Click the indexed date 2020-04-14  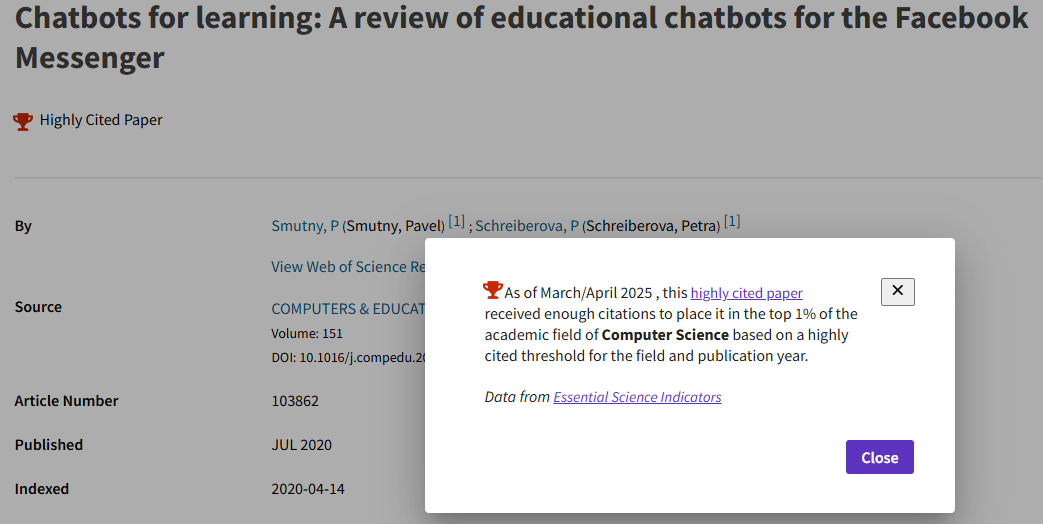[308, 489]
